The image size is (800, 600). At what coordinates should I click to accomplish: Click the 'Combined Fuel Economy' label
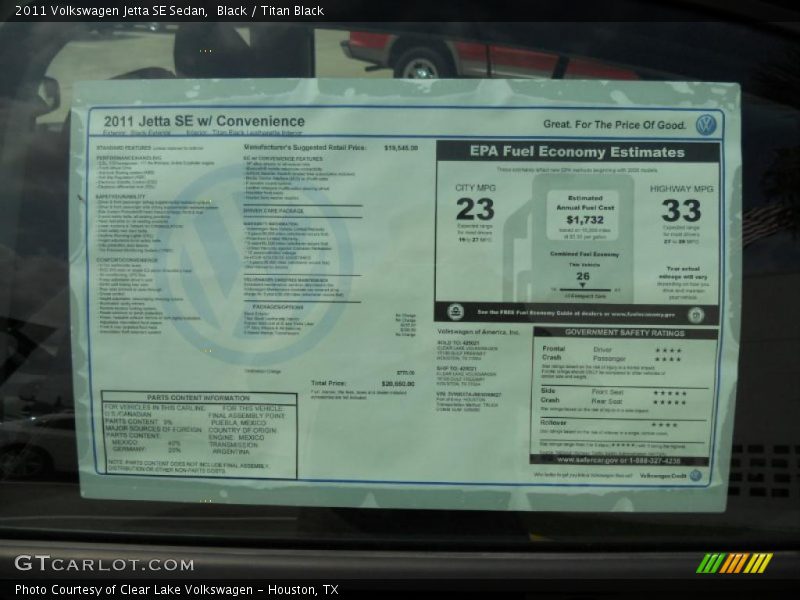point(584,254)
